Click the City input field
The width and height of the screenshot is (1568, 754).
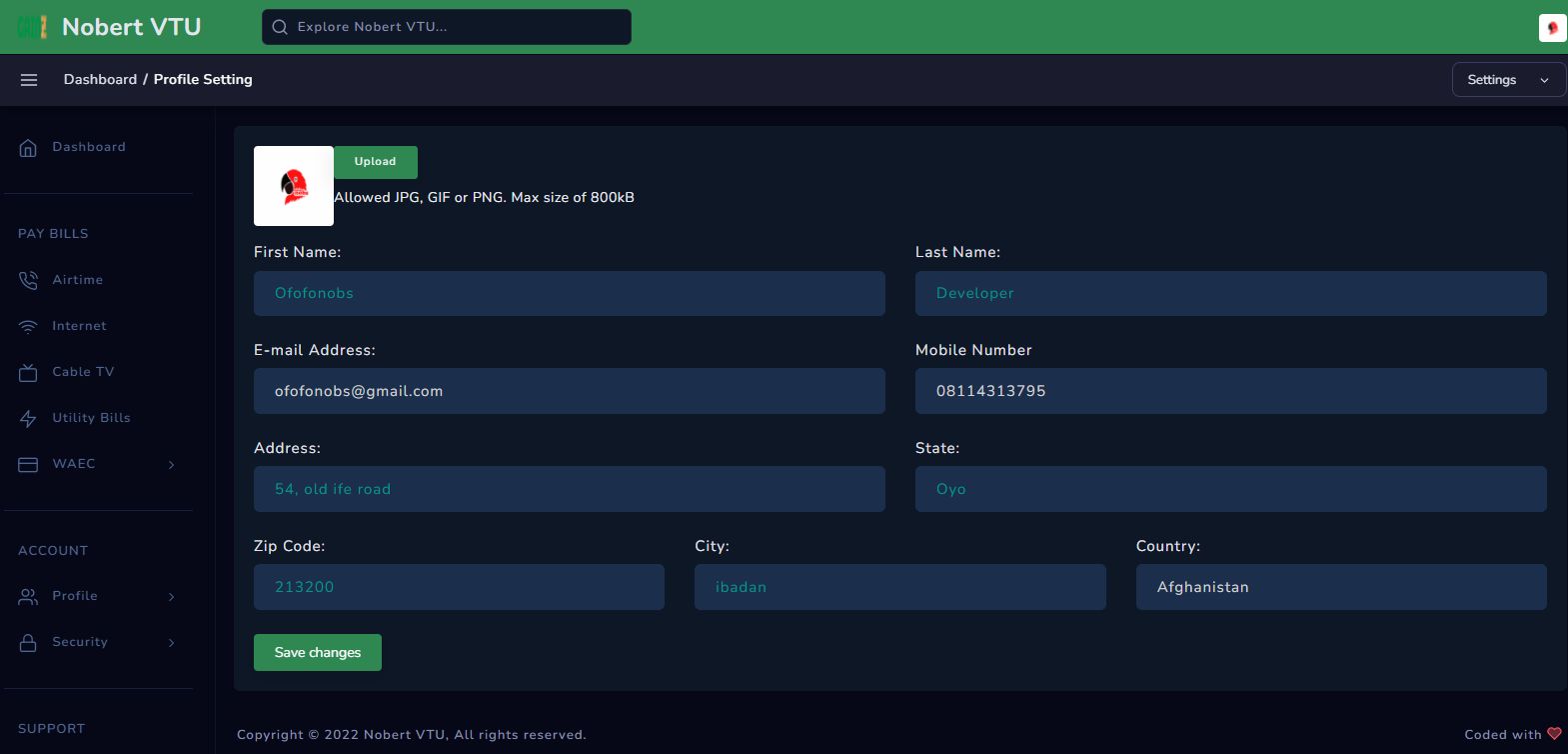pyautogui.click(x=900, y=587)
